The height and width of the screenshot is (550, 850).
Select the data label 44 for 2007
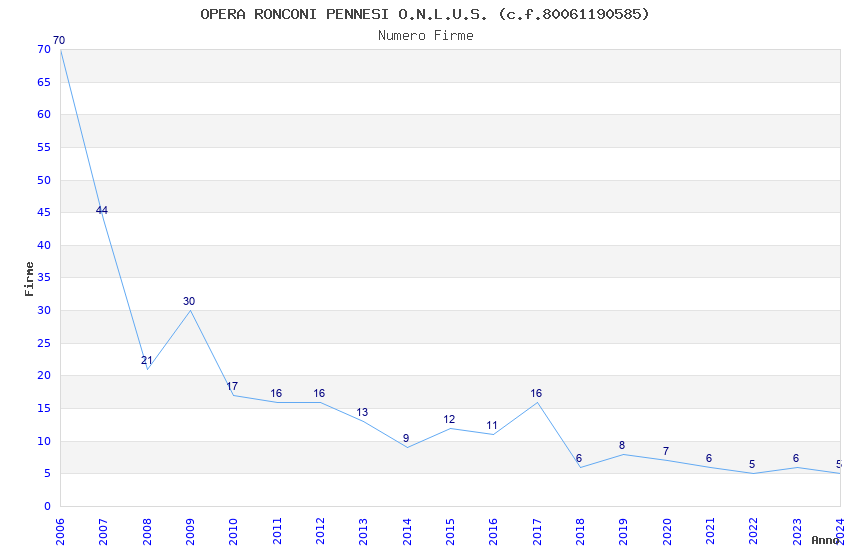click(102, 210)
